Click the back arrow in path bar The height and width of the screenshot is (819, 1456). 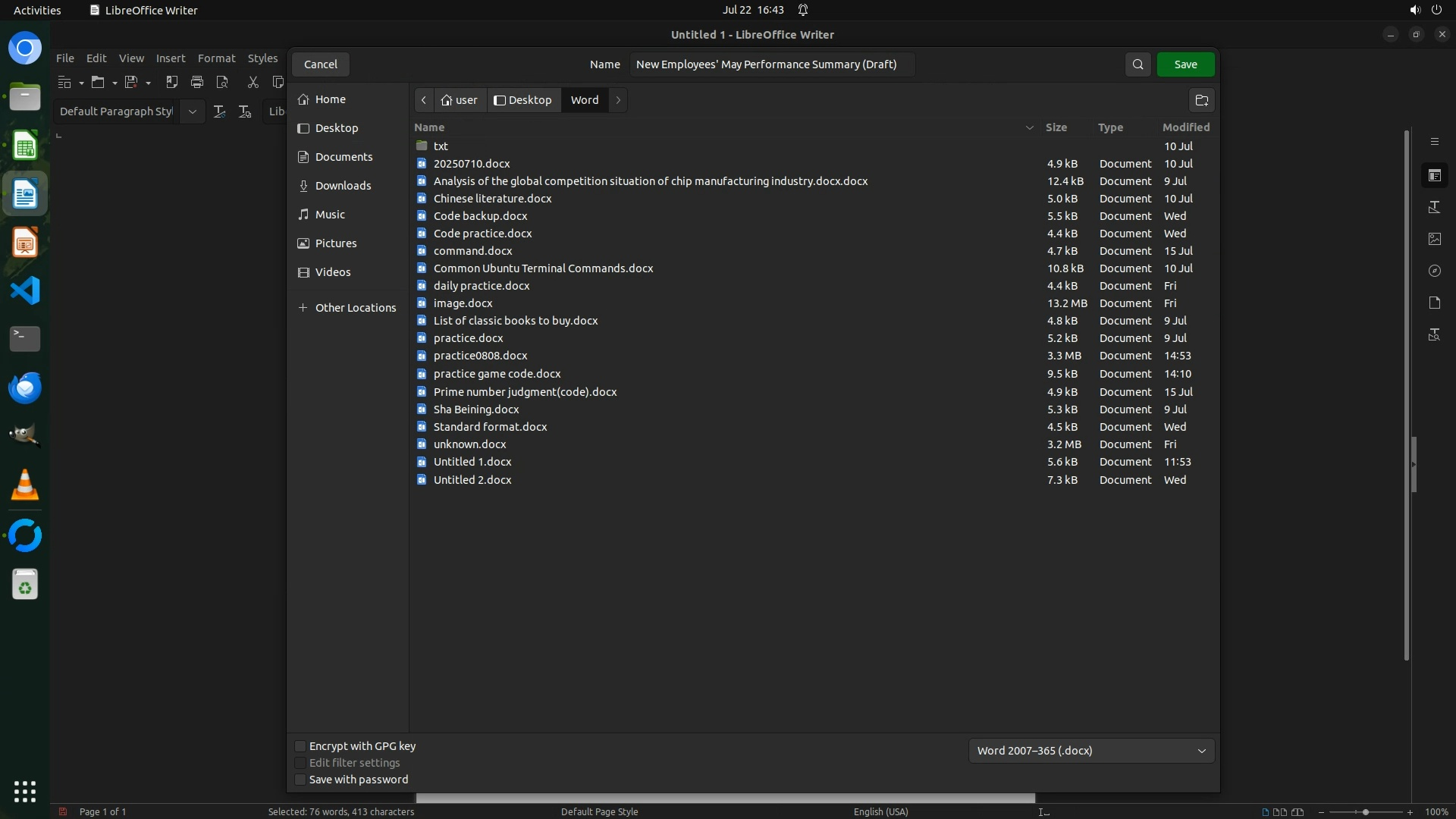[424, 100]
